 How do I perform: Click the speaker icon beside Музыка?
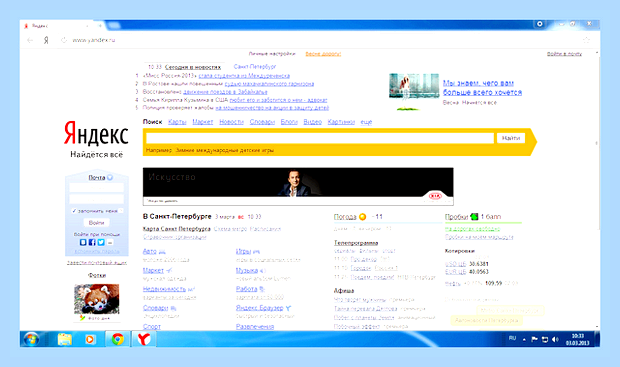point(263,271)
